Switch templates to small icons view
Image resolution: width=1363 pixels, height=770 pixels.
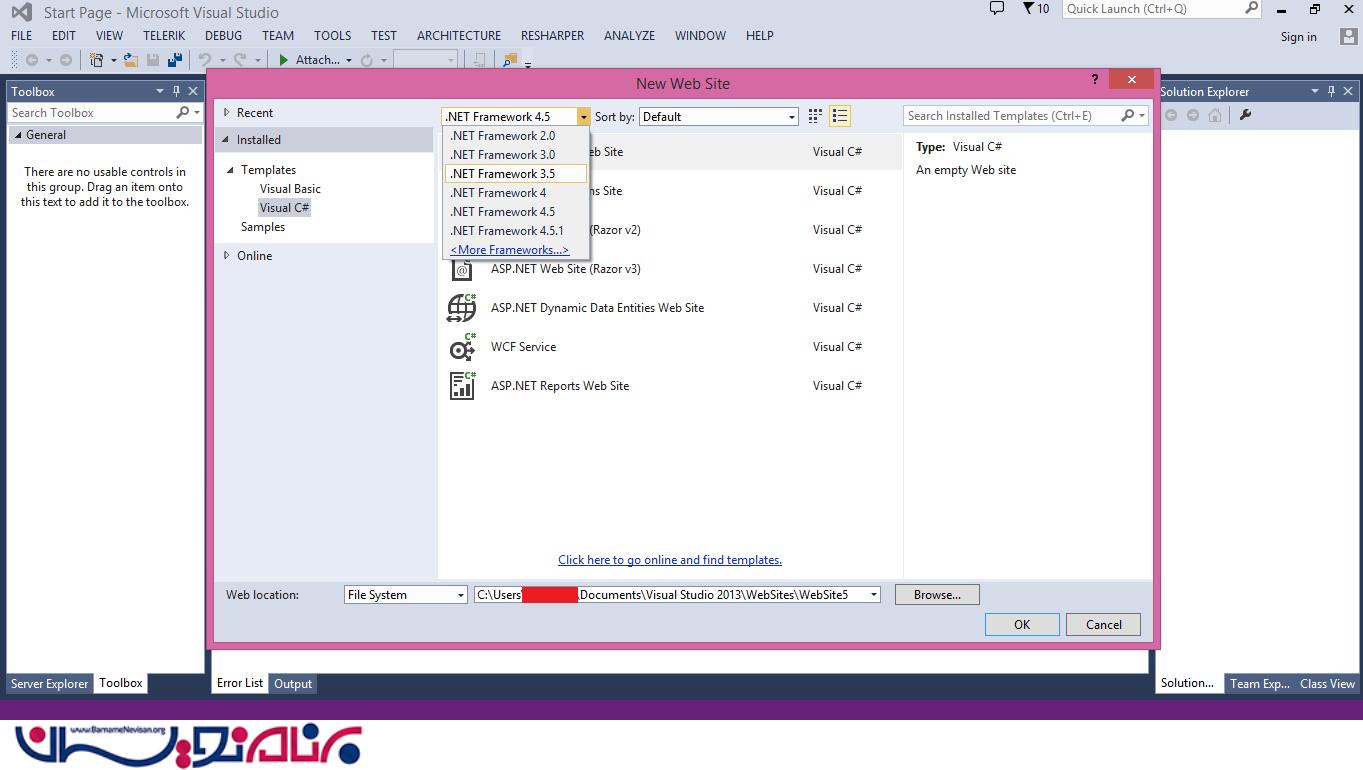coord(815,117)
